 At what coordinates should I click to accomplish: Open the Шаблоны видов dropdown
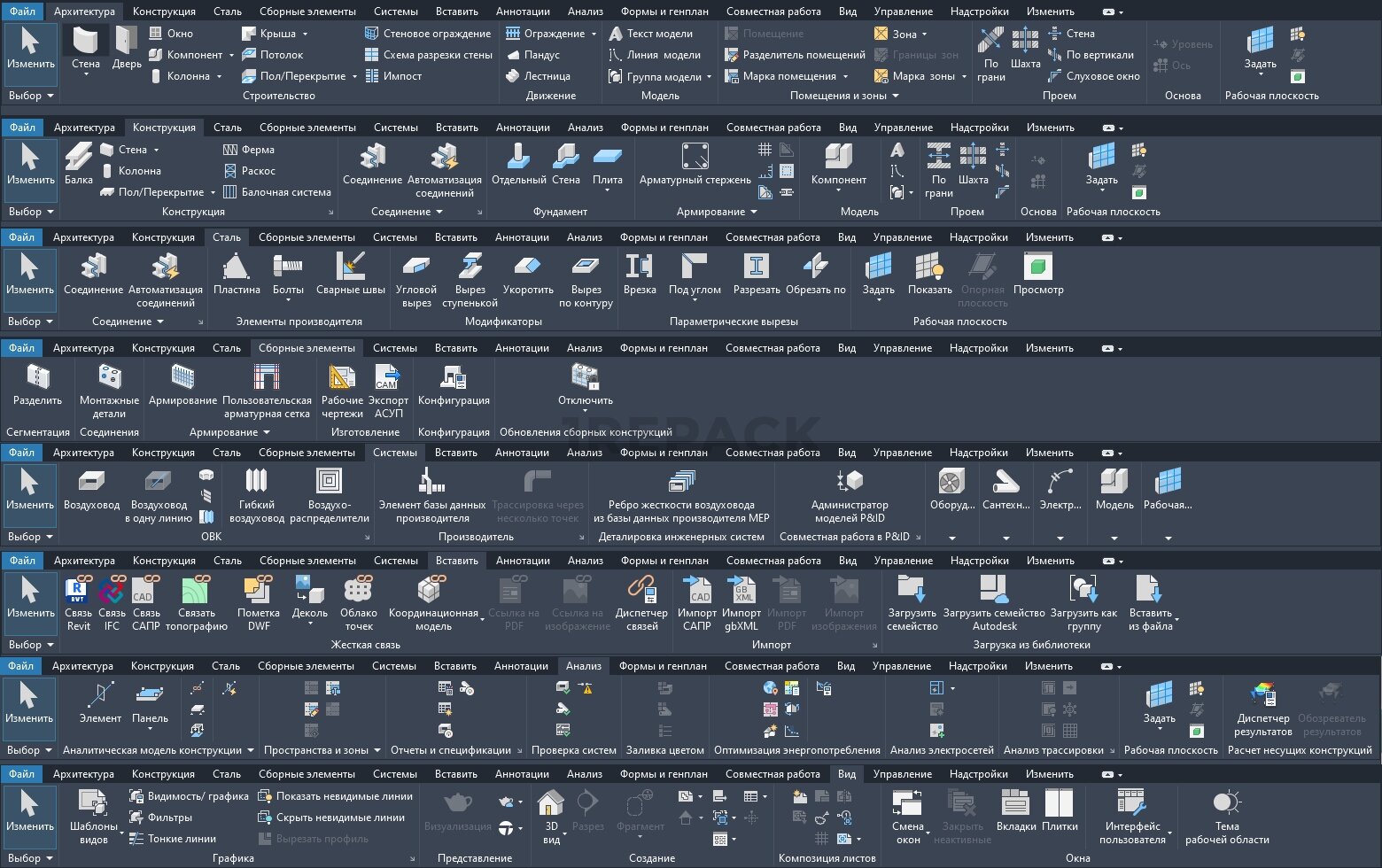[122, 833]
